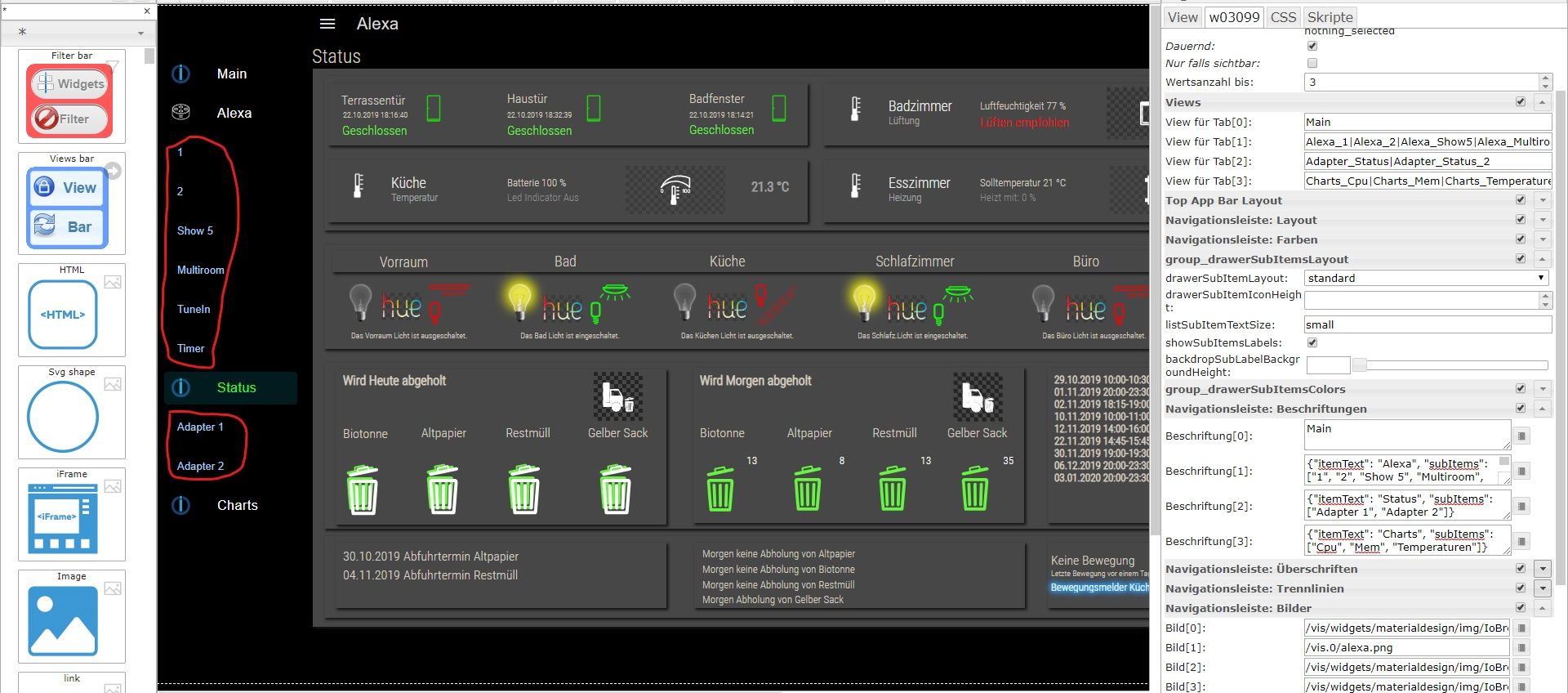This screenshot has width=1568, height=693.
Task: Click the Schlafzimmer lit bulb icon
Action: tap(864, 302)
